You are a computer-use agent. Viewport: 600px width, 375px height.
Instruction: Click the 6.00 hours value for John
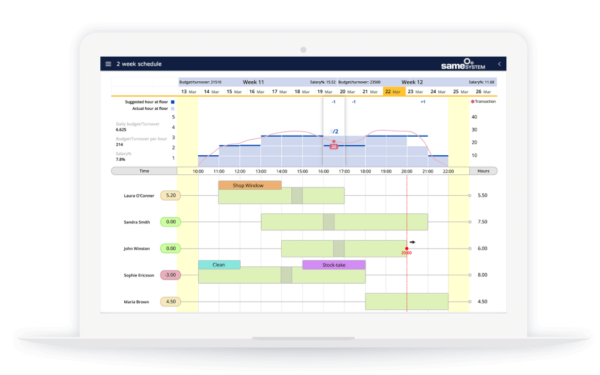482,248
